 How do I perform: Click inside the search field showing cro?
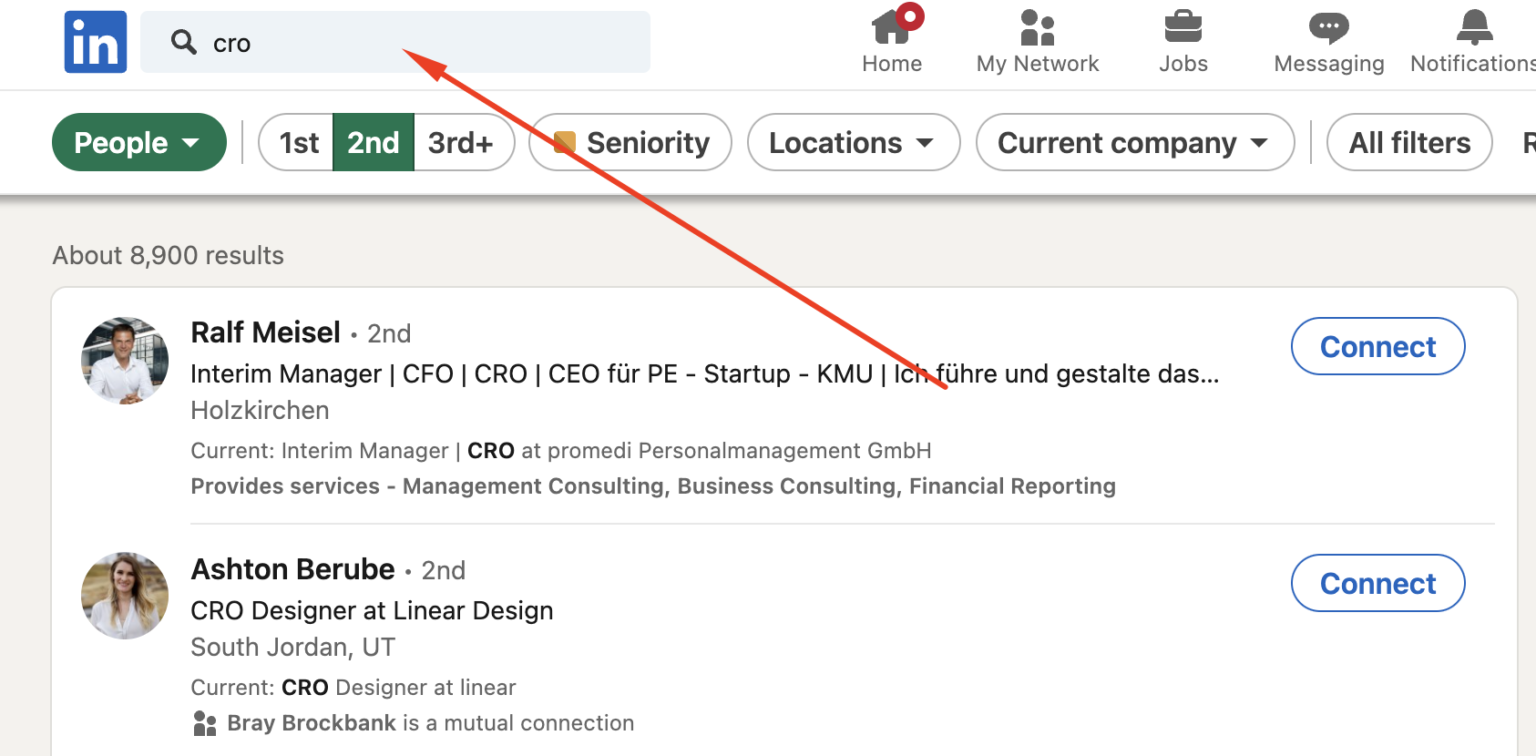tap(400, 42)
